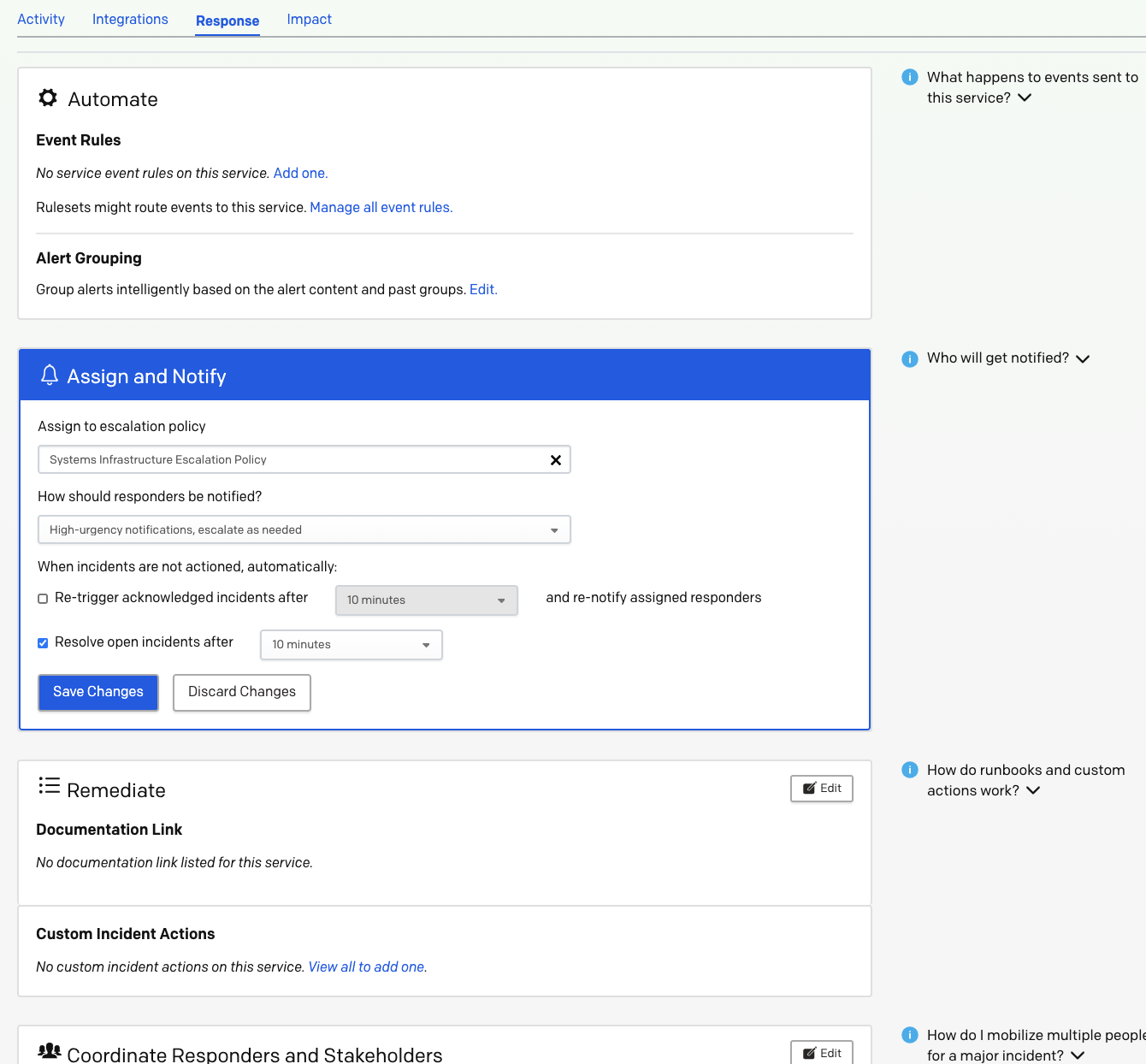The width and height of the screenshot is (1146, 1064).
Task: Click the bell icon in Assign and Notify header
Action: 50,375
